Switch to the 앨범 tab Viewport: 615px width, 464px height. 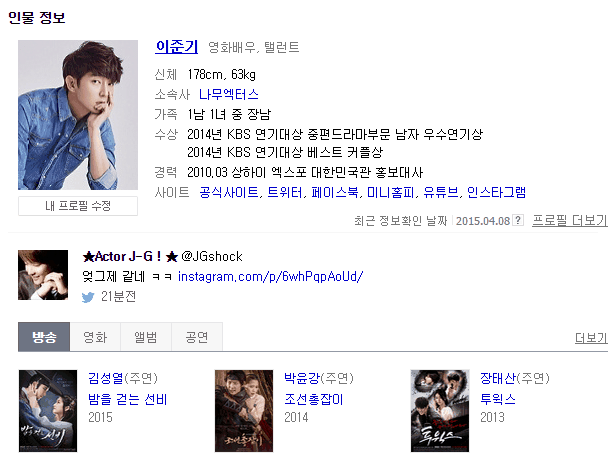coord(146,337)
